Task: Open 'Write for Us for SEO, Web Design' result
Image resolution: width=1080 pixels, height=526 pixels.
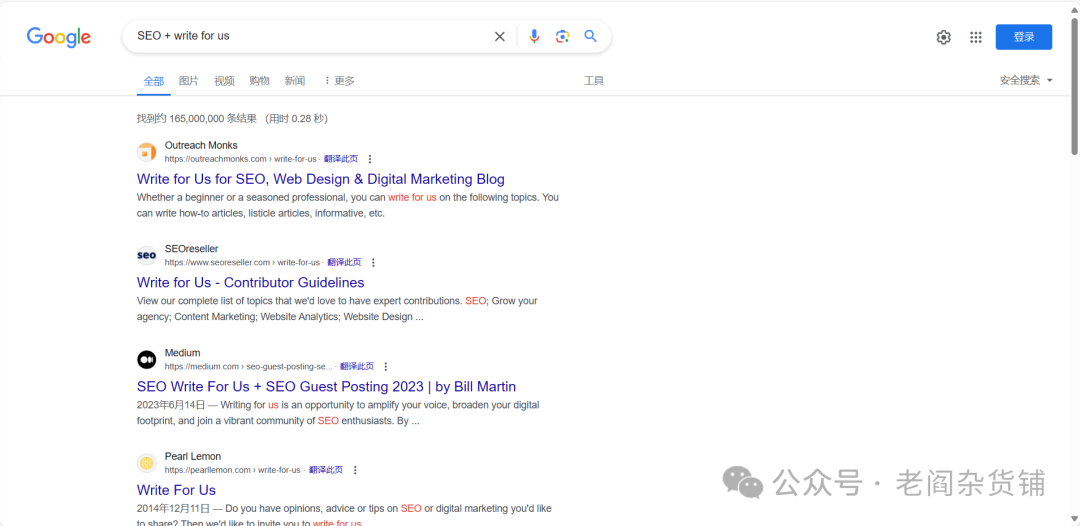Action: pyautogui.click(x=320, y=179)
